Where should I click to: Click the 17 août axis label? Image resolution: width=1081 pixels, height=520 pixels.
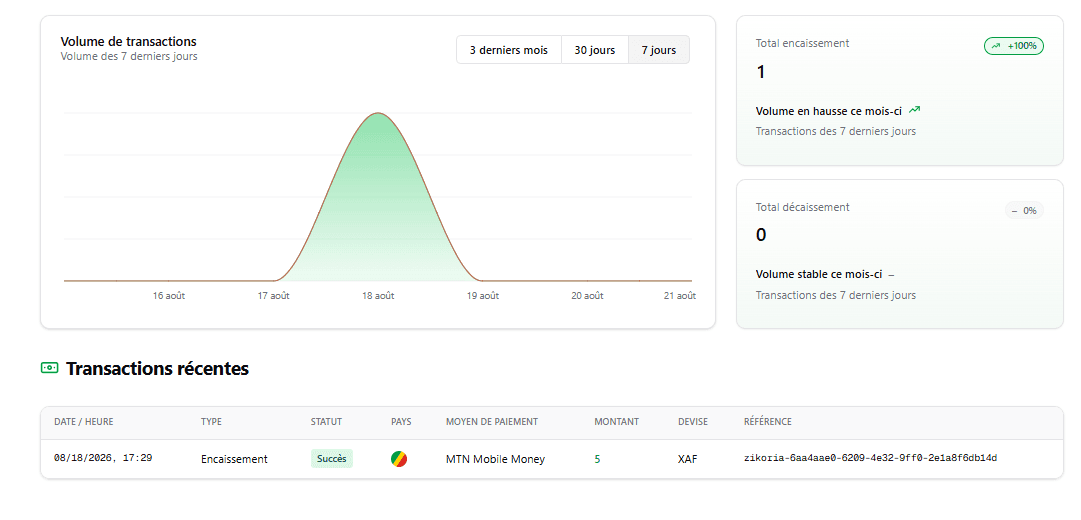point(274,296)
